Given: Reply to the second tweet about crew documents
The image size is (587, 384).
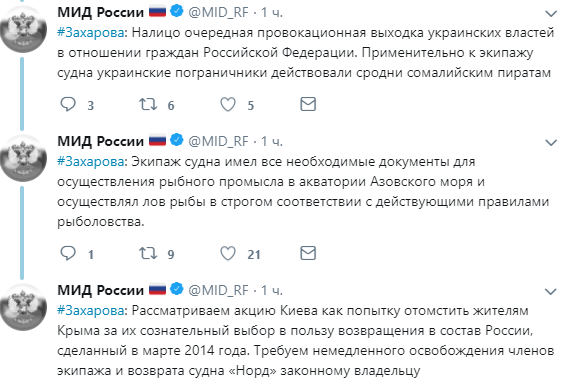Looking at the screenshot, I should point(68,253).
